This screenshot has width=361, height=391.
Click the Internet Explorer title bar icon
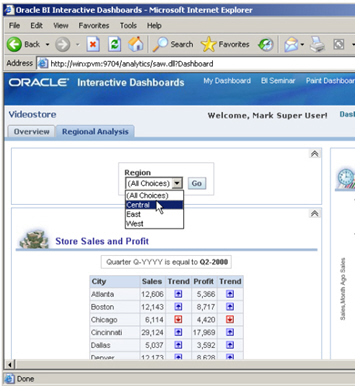pyautogui.click(x=9, y=10)
